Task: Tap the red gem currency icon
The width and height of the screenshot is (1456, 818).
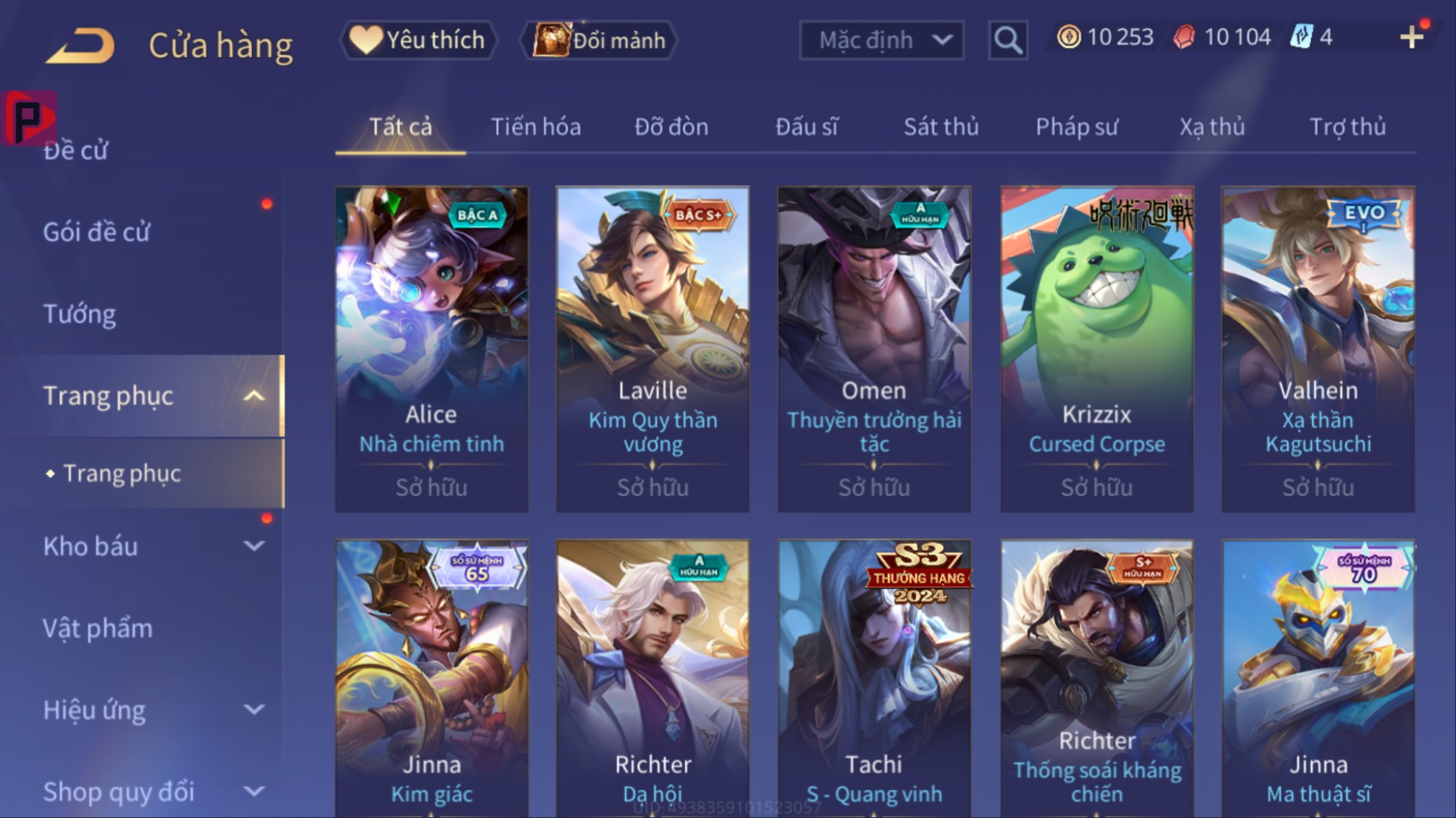Action: (1184, 37)
